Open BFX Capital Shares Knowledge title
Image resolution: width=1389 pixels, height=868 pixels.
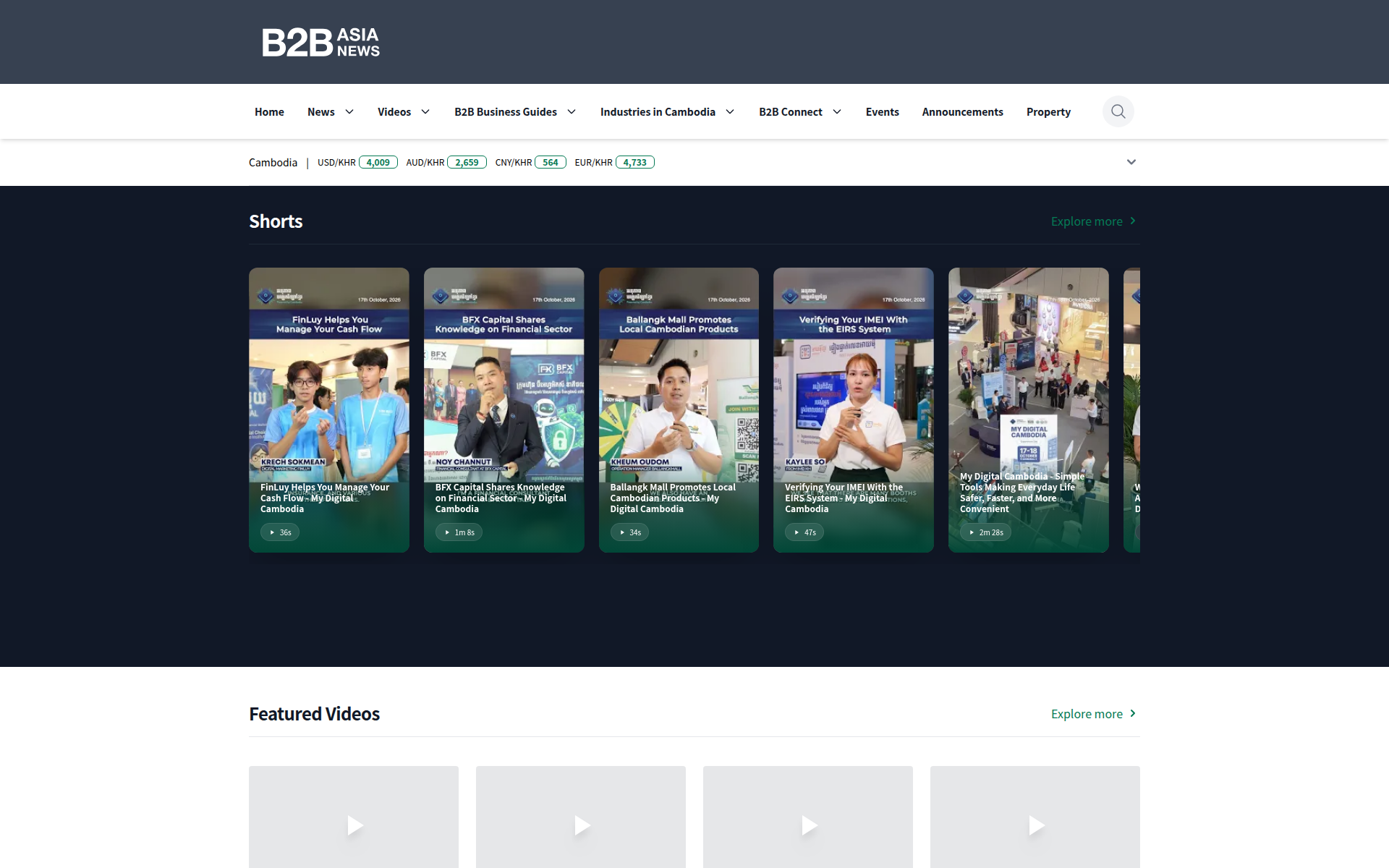click(501, 498)
